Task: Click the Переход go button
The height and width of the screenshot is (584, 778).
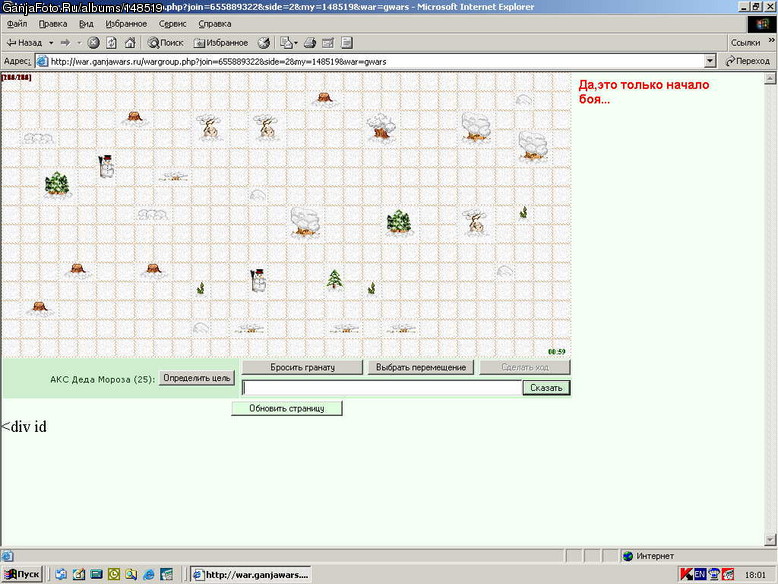Action: click(747, 62)
